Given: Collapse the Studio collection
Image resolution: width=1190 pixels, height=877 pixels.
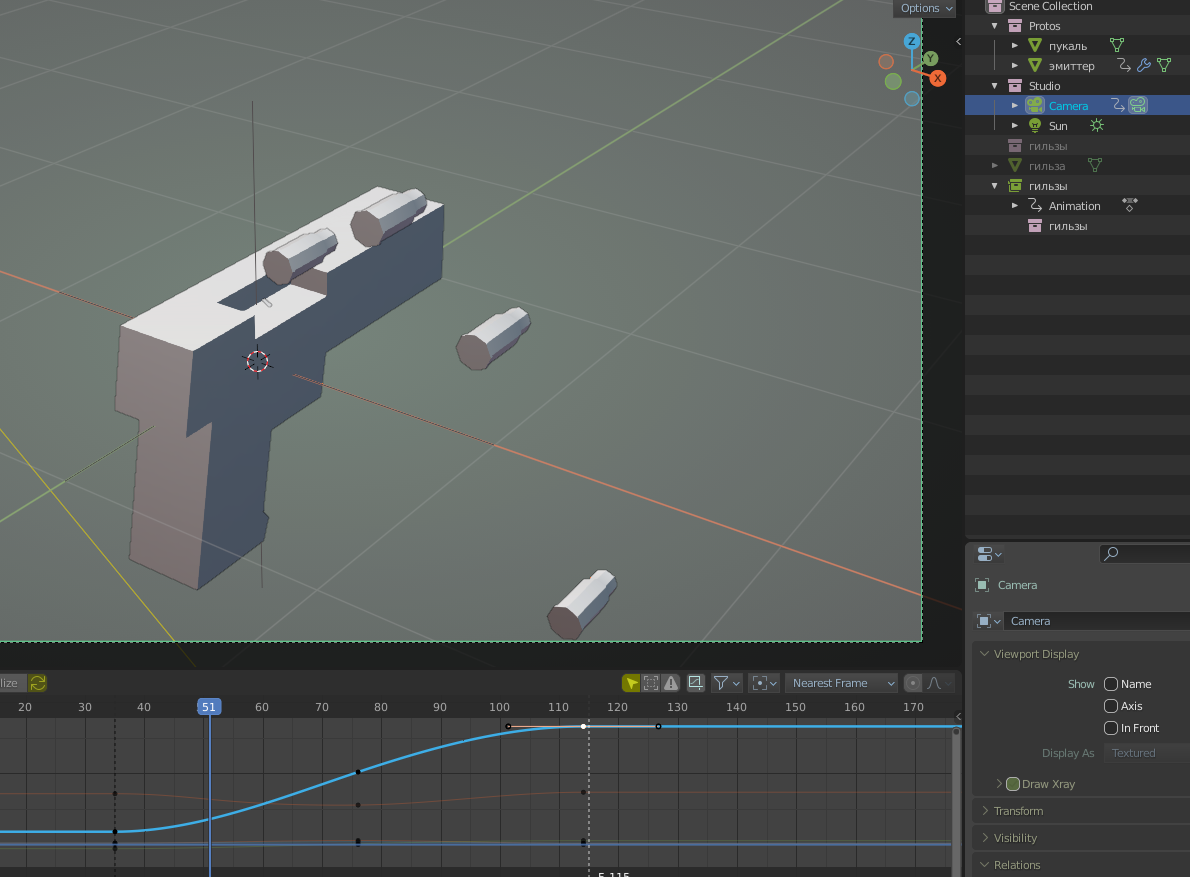Looking at the screenshot, I should pyautogui.click(x=995, y=86).
